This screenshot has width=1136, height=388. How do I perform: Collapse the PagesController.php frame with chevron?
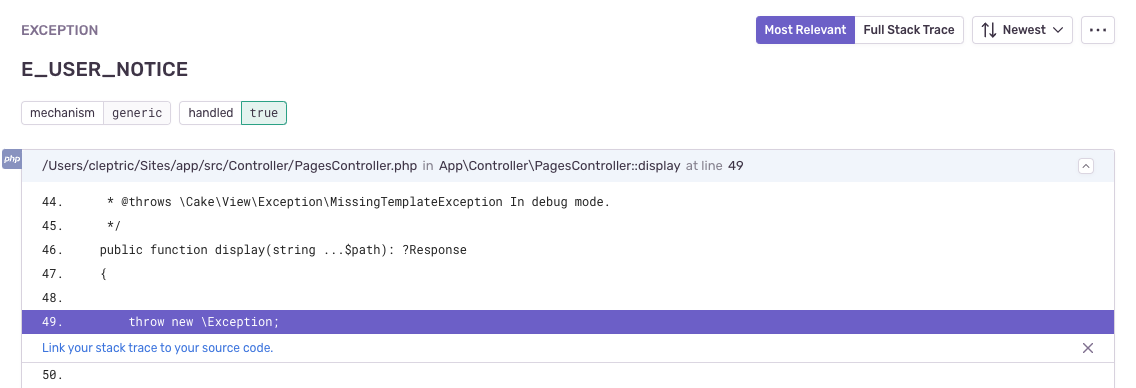pyautogui.click(x=1085, y=166)
